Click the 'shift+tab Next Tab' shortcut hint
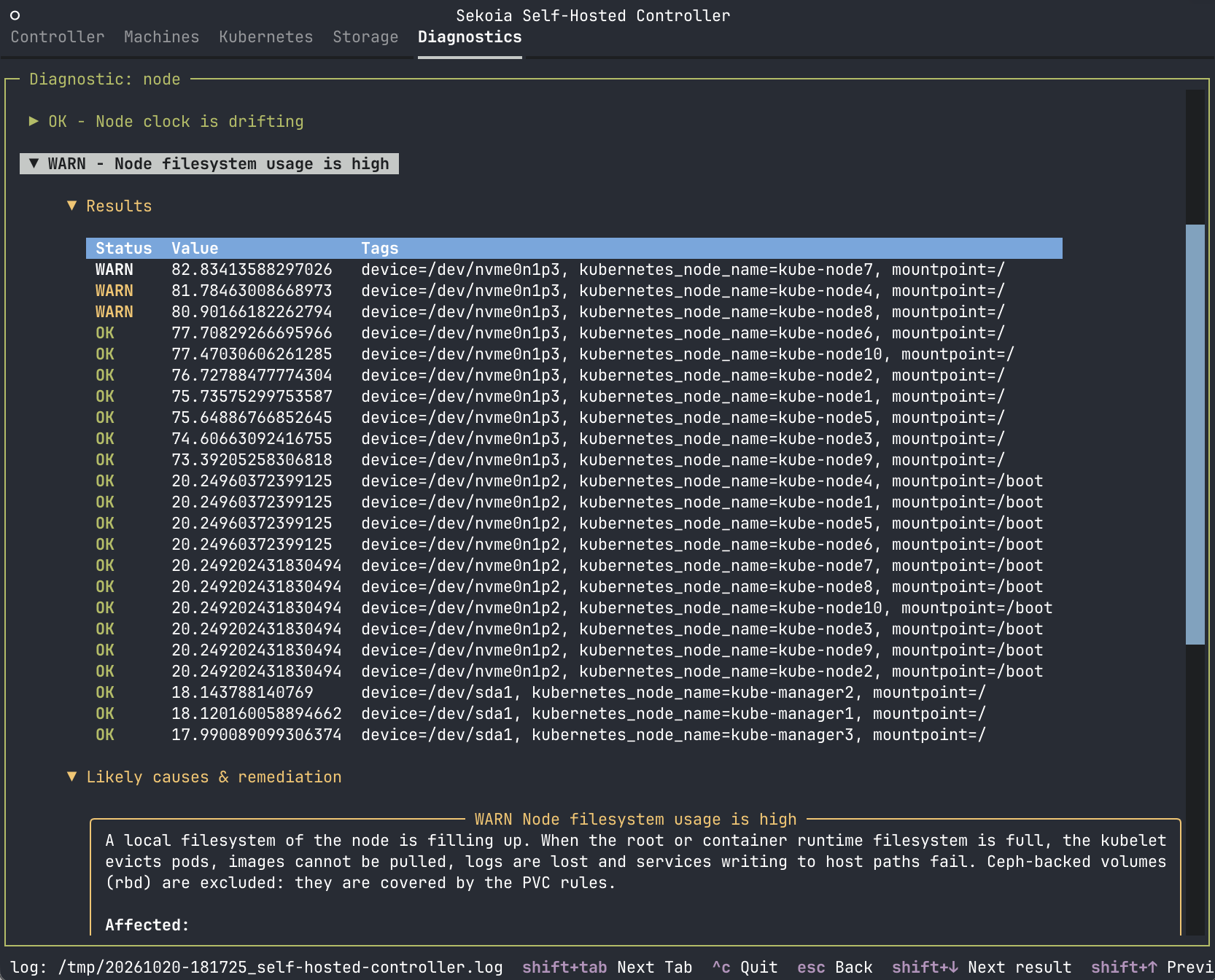 point(607,968)
